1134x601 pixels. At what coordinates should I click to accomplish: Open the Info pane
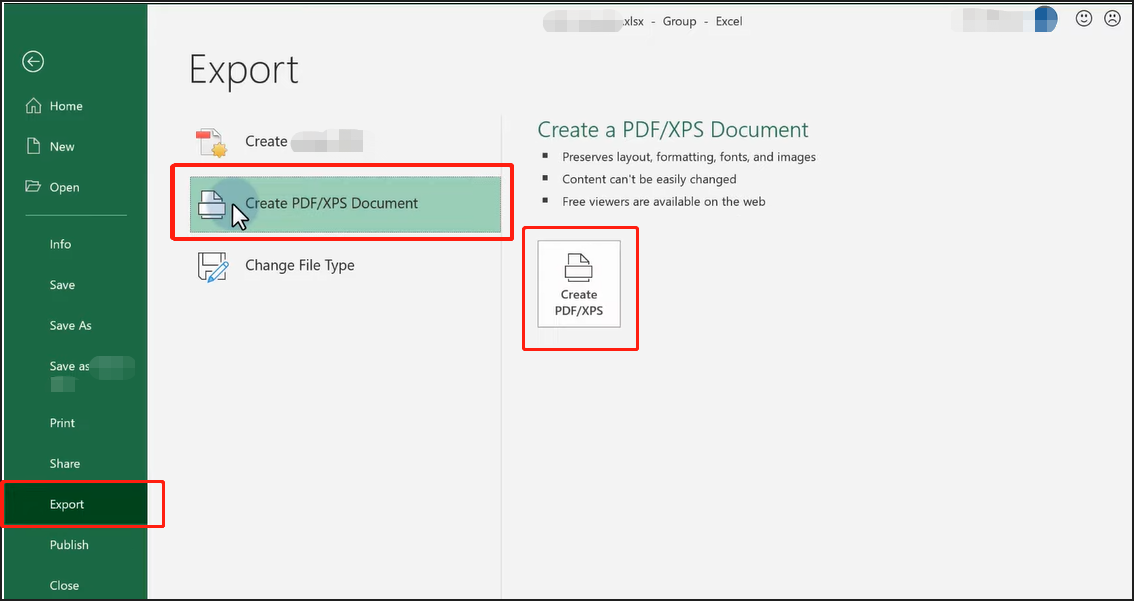[x=60, y=243]
